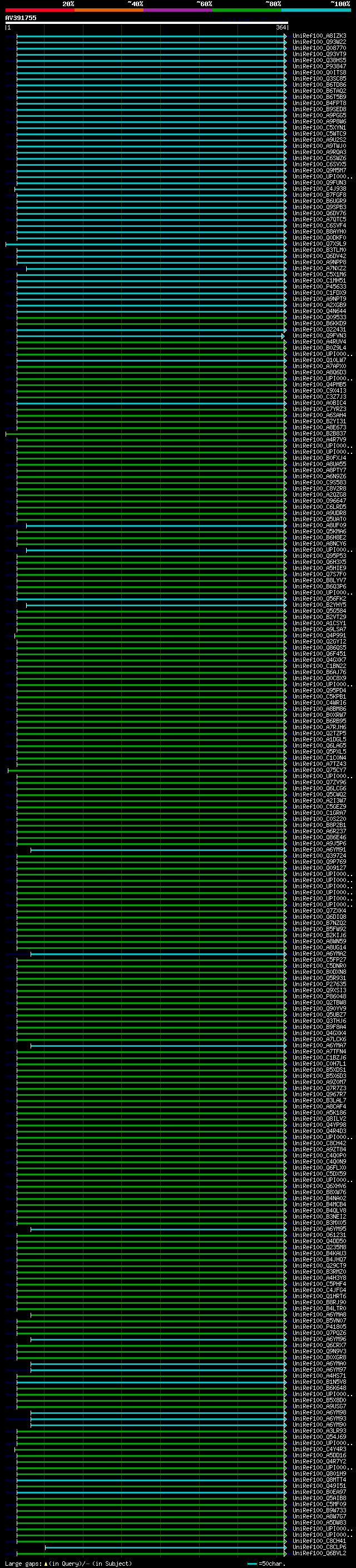This screenshot has height=1568, width=356.
Task: Click the alignment bar for UniRef100_A6YMA7
Action: (158, 1046)
